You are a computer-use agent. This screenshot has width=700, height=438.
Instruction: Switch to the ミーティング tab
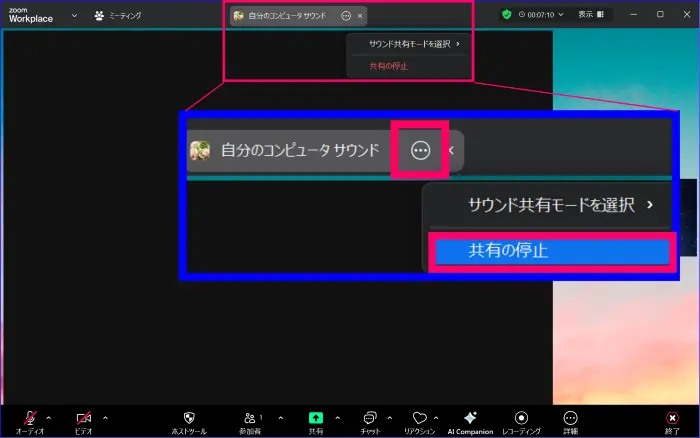tap(118, 16)
